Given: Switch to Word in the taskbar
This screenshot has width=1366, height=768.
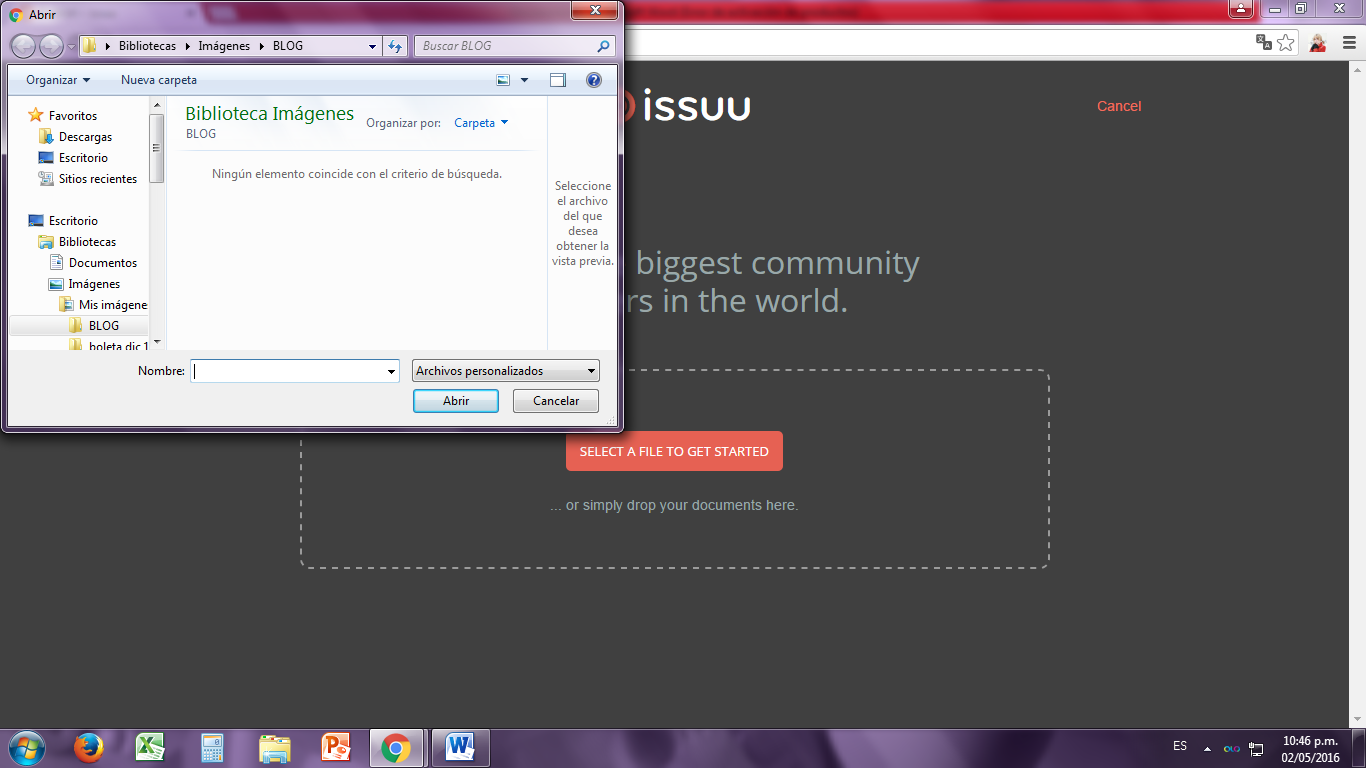Looking at the screenshot, I should pos(460,748).
